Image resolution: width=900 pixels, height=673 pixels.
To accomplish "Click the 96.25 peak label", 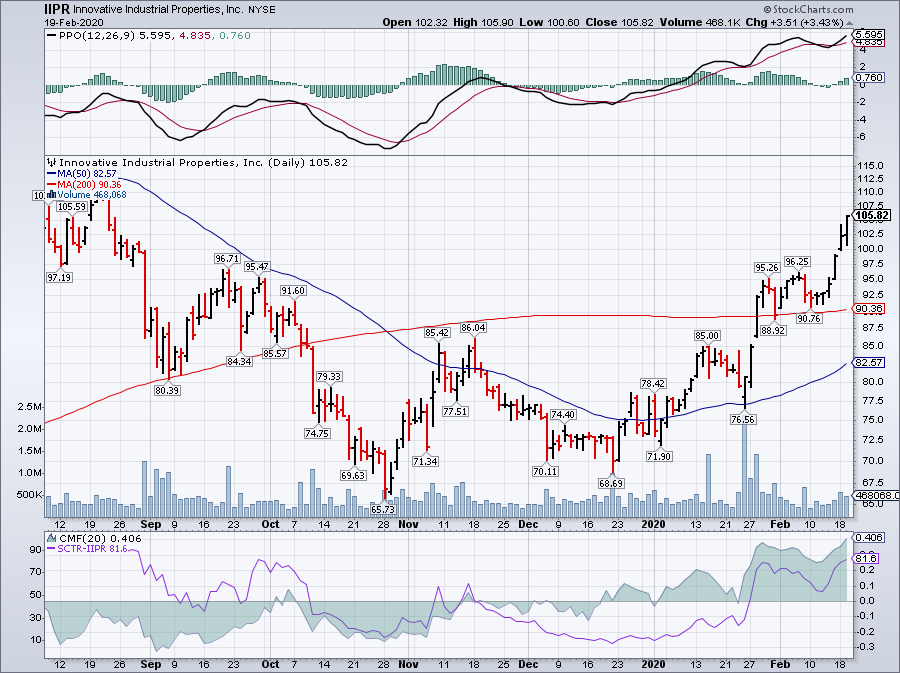I will [797, 261].
